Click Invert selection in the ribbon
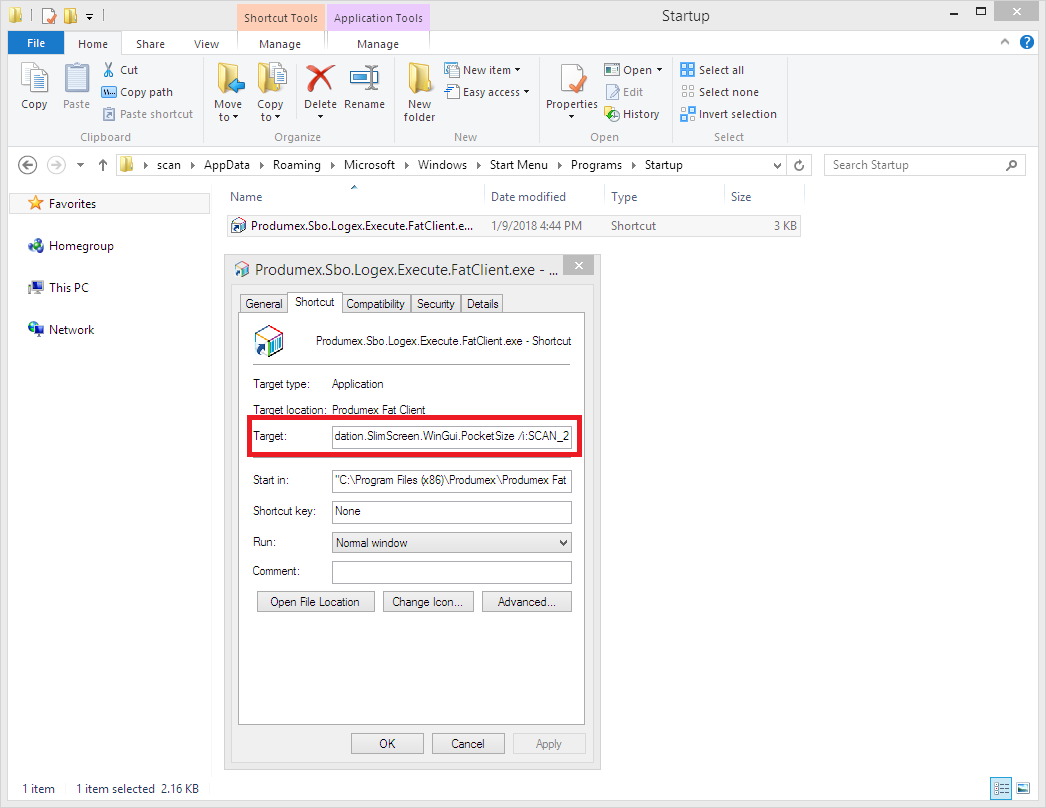The width and height of the screenshot is (1046, 808). point(728,114)
